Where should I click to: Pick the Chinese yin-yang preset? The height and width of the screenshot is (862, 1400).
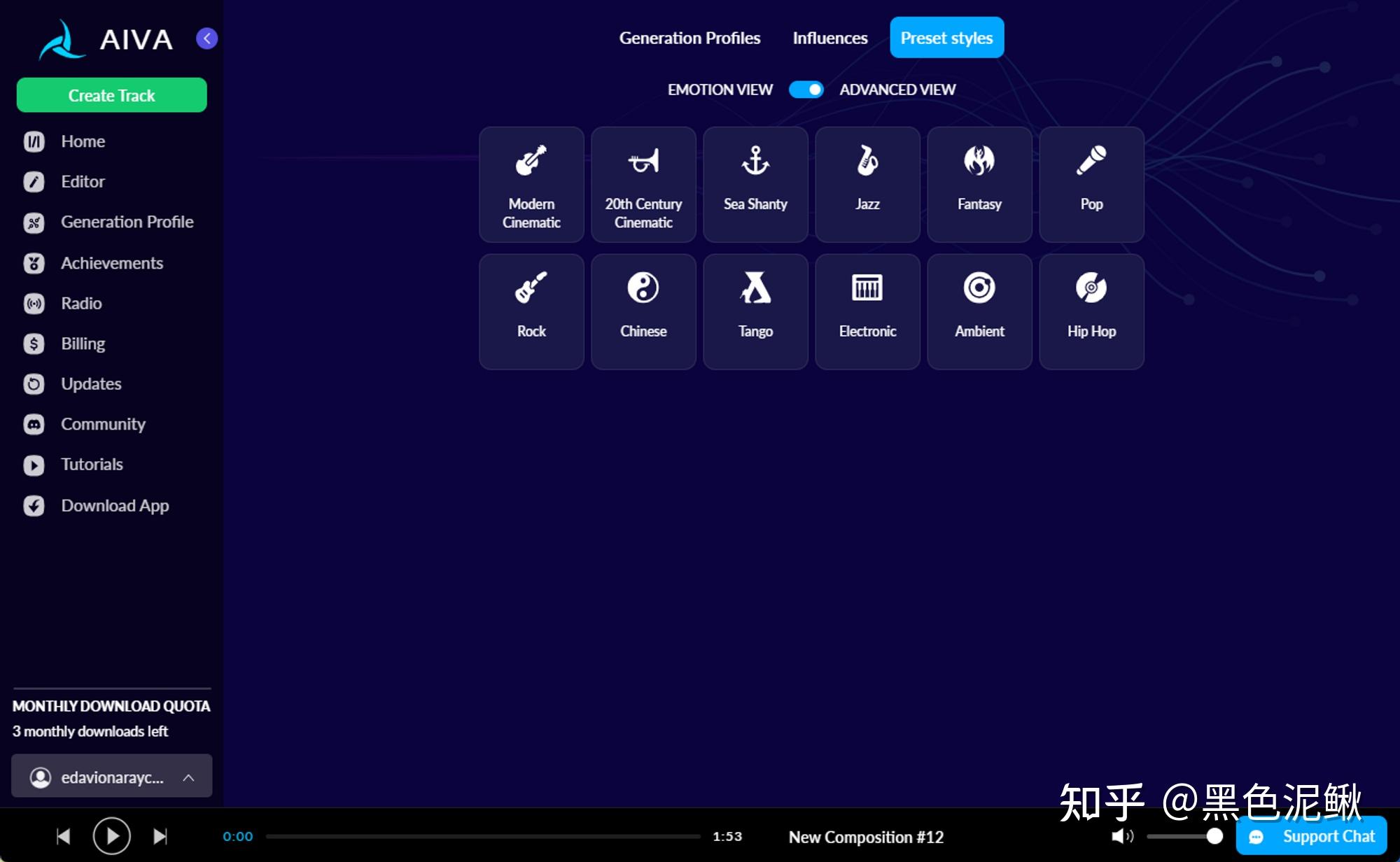643,311
